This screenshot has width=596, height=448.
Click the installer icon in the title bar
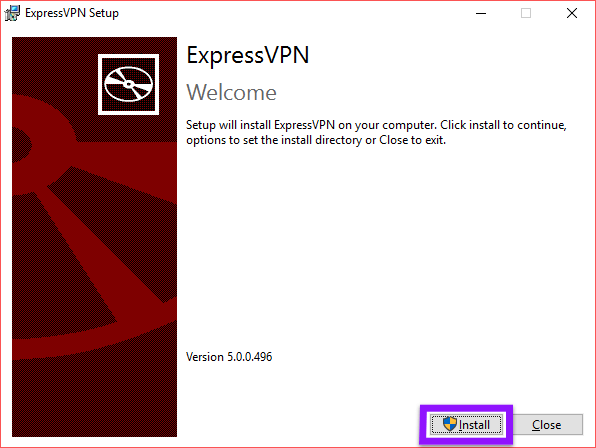click(x=12, y=13)
